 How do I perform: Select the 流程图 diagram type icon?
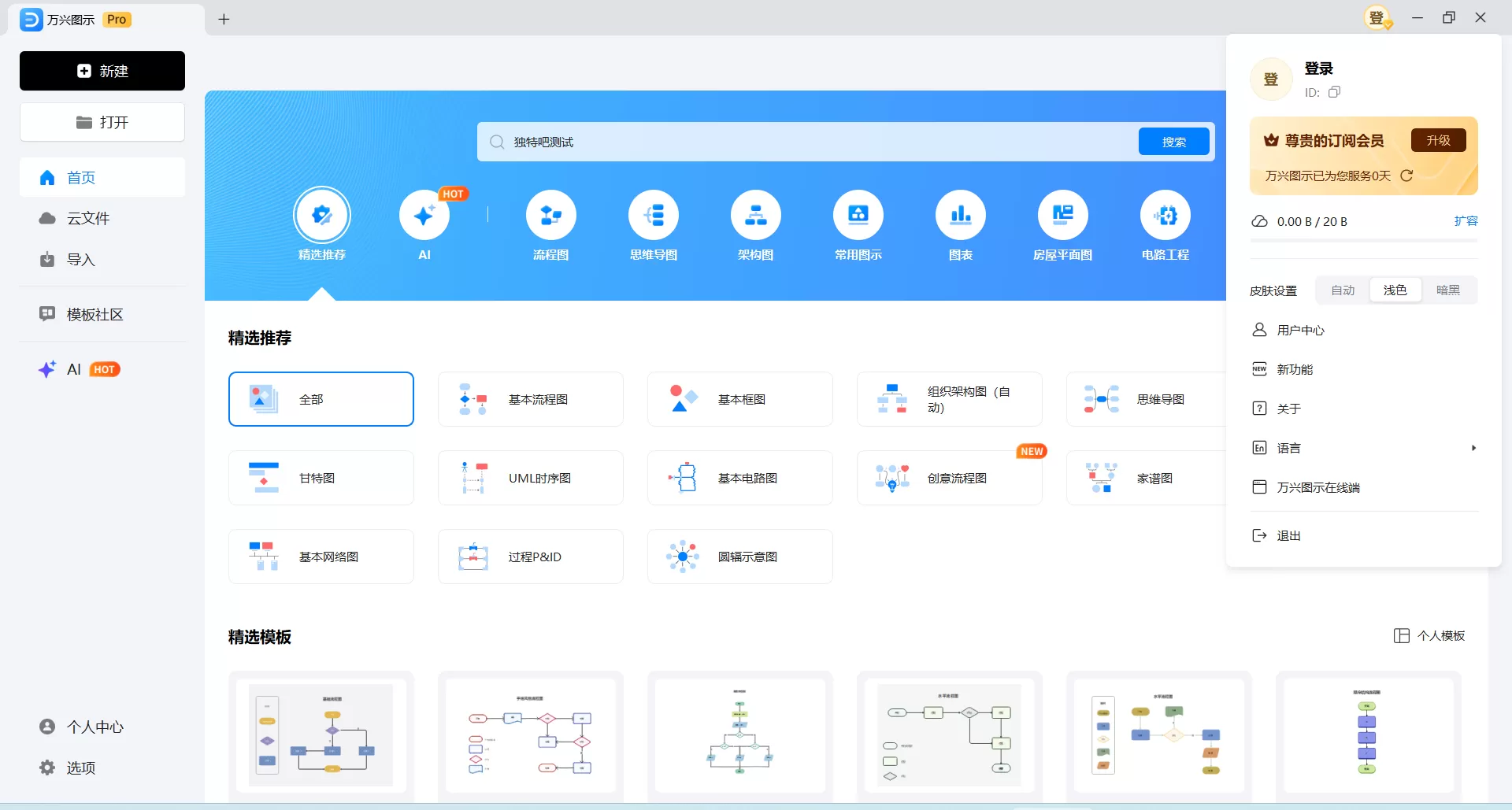point(550,214)
